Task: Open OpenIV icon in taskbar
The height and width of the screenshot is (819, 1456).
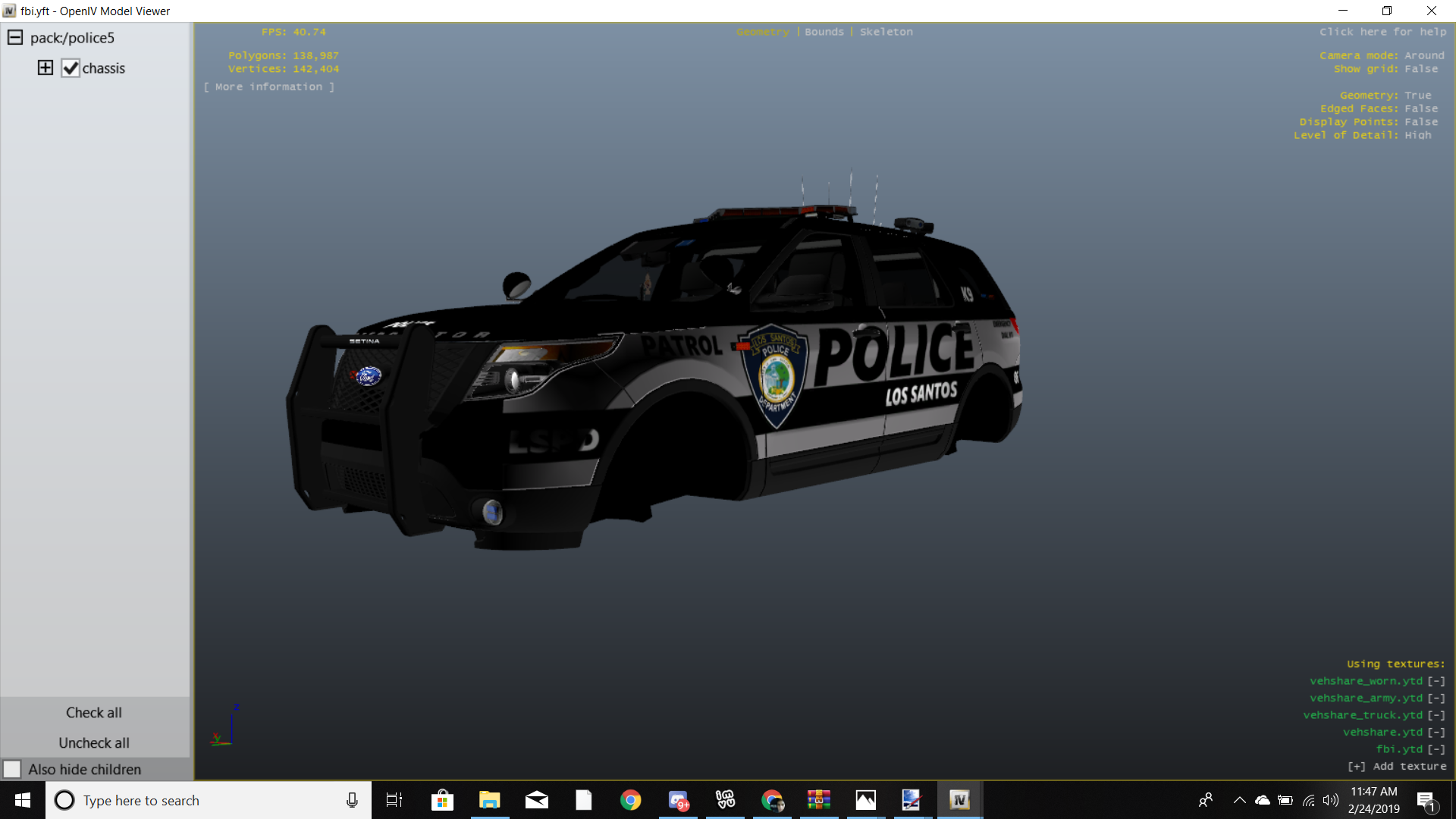Action: (959, 800)
